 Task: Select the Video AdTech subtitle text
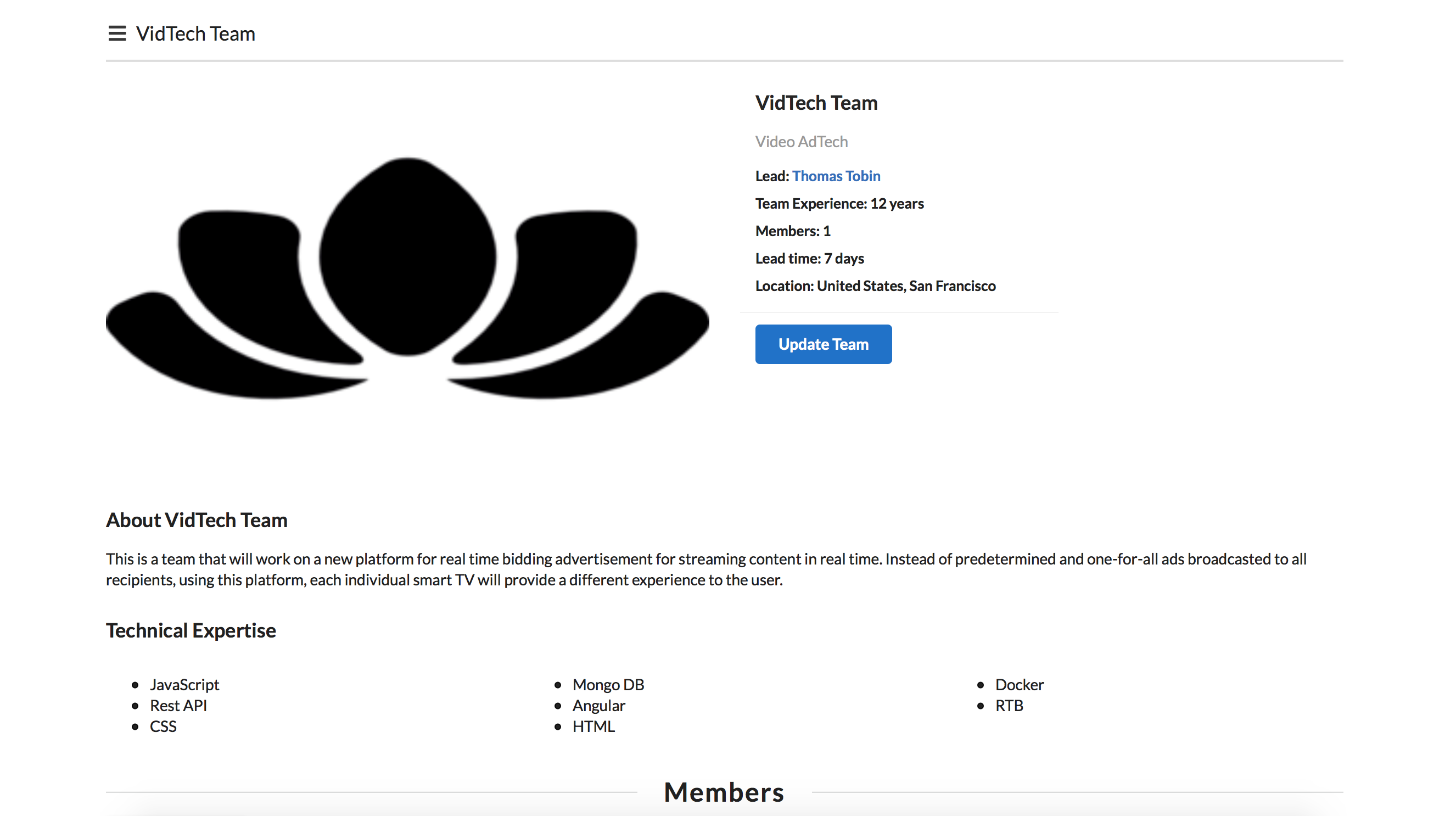tap(801, 141)
